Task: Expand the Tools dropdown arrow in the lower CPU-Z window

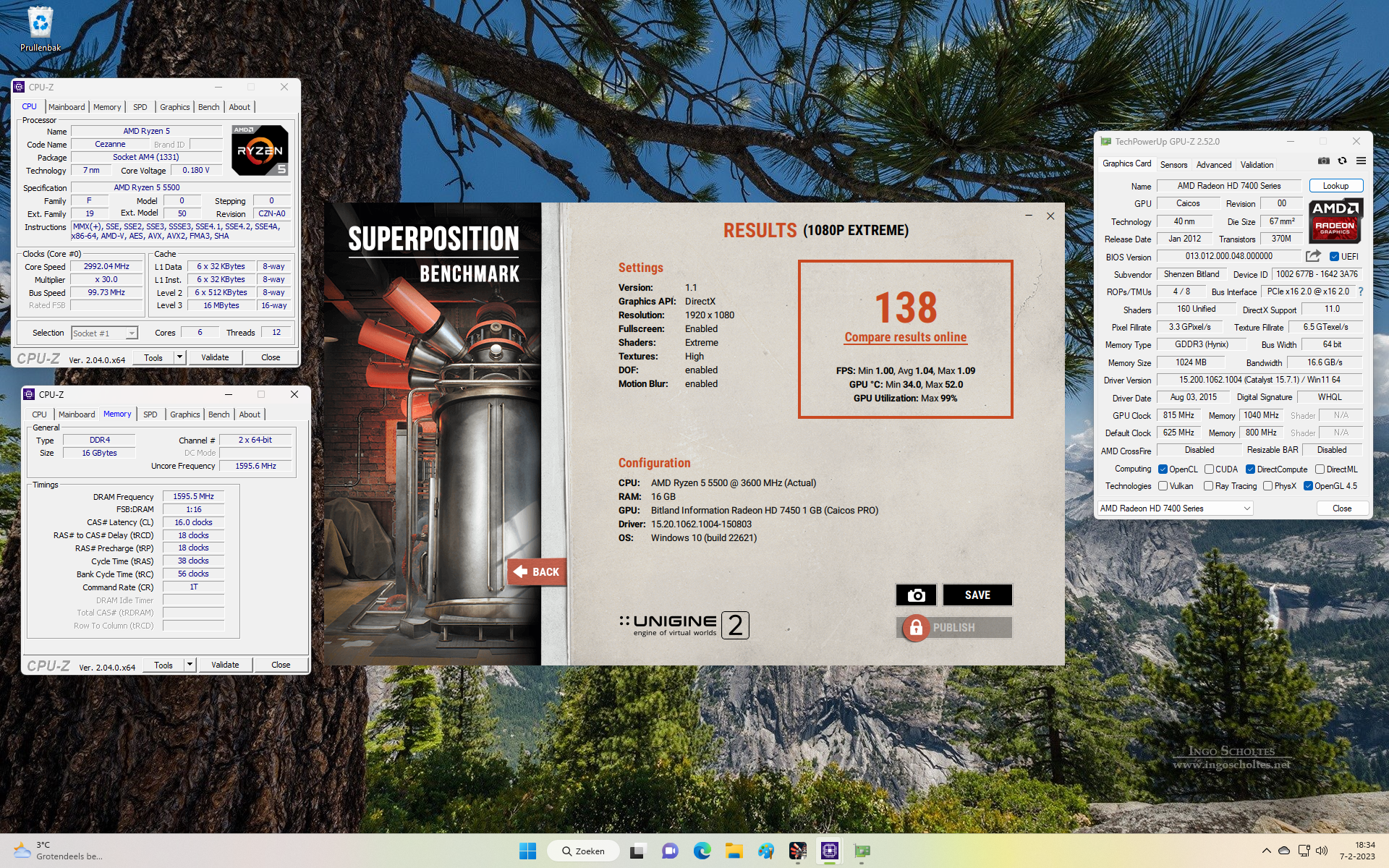Action: tap(190, 665)
